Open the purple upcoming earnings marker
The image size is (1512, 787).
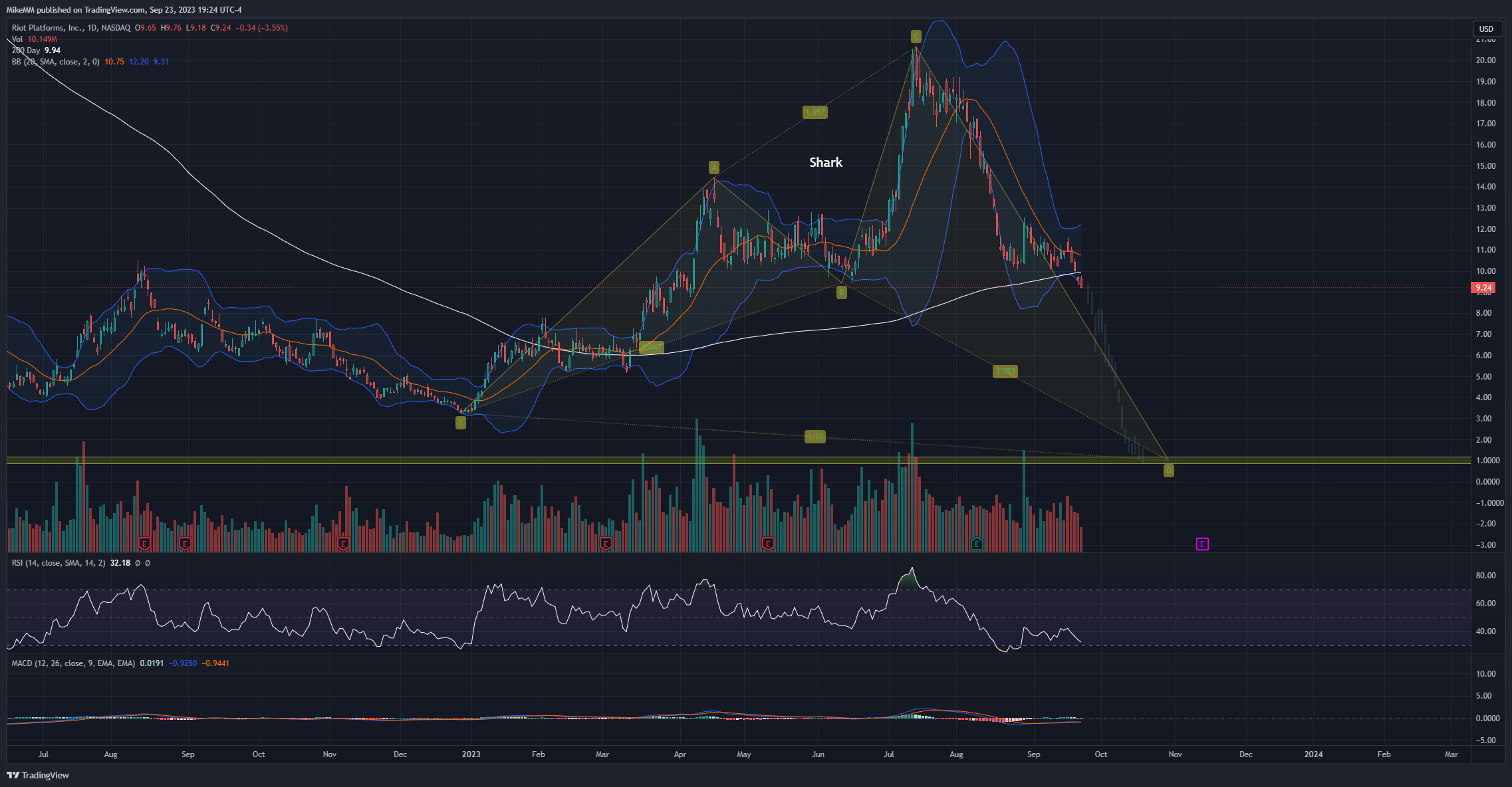coord(1202,544)
